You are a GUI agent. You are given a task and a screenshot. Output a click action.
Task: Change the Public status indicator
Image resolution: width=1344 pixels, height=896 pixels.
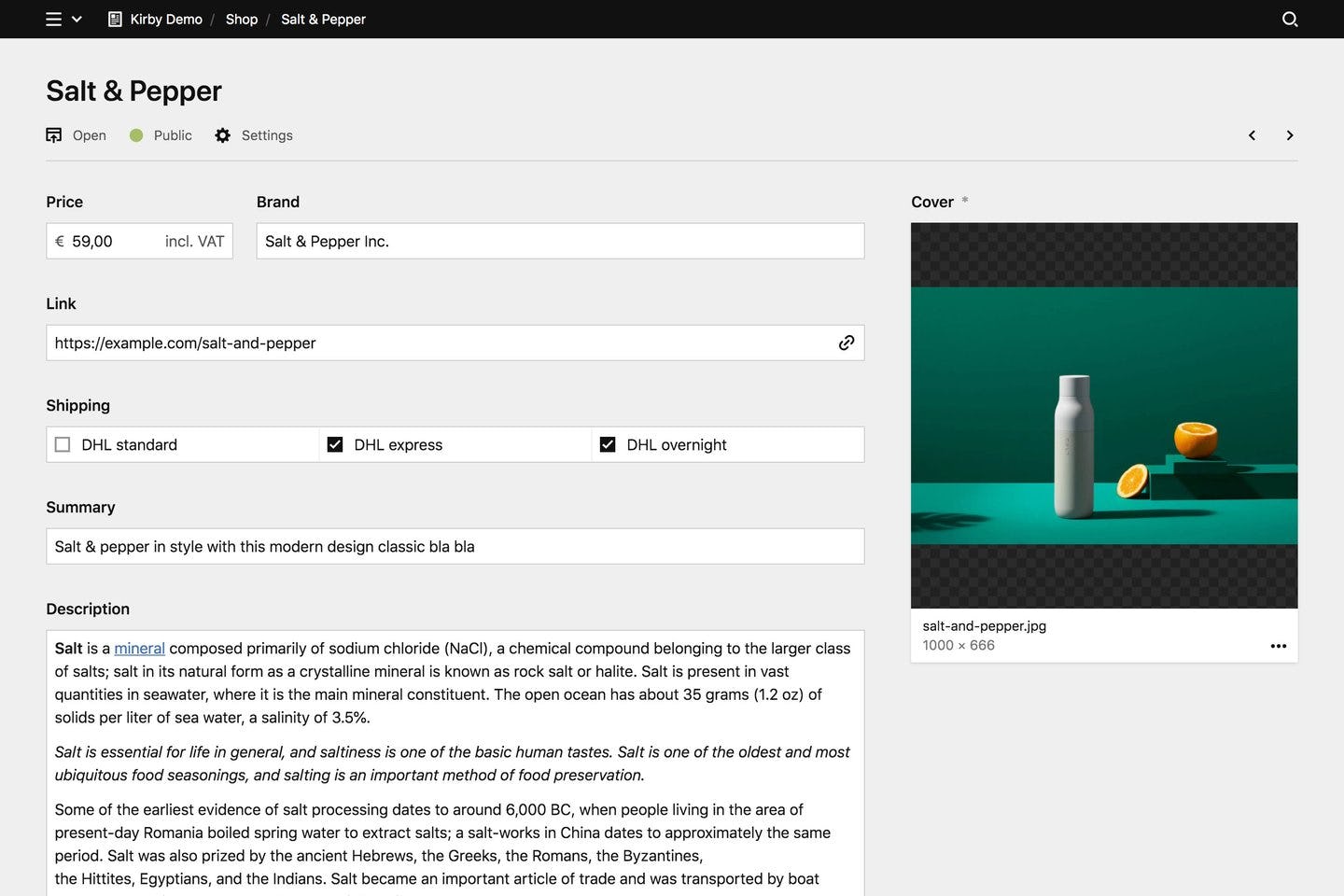pyautogui.click(x=136, y=135)
